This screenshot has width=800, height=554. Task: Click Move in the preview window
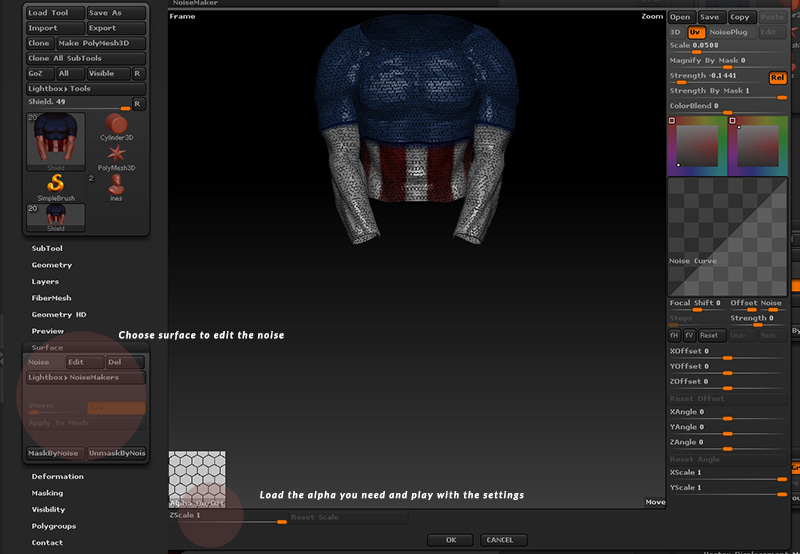coord(655,502)
